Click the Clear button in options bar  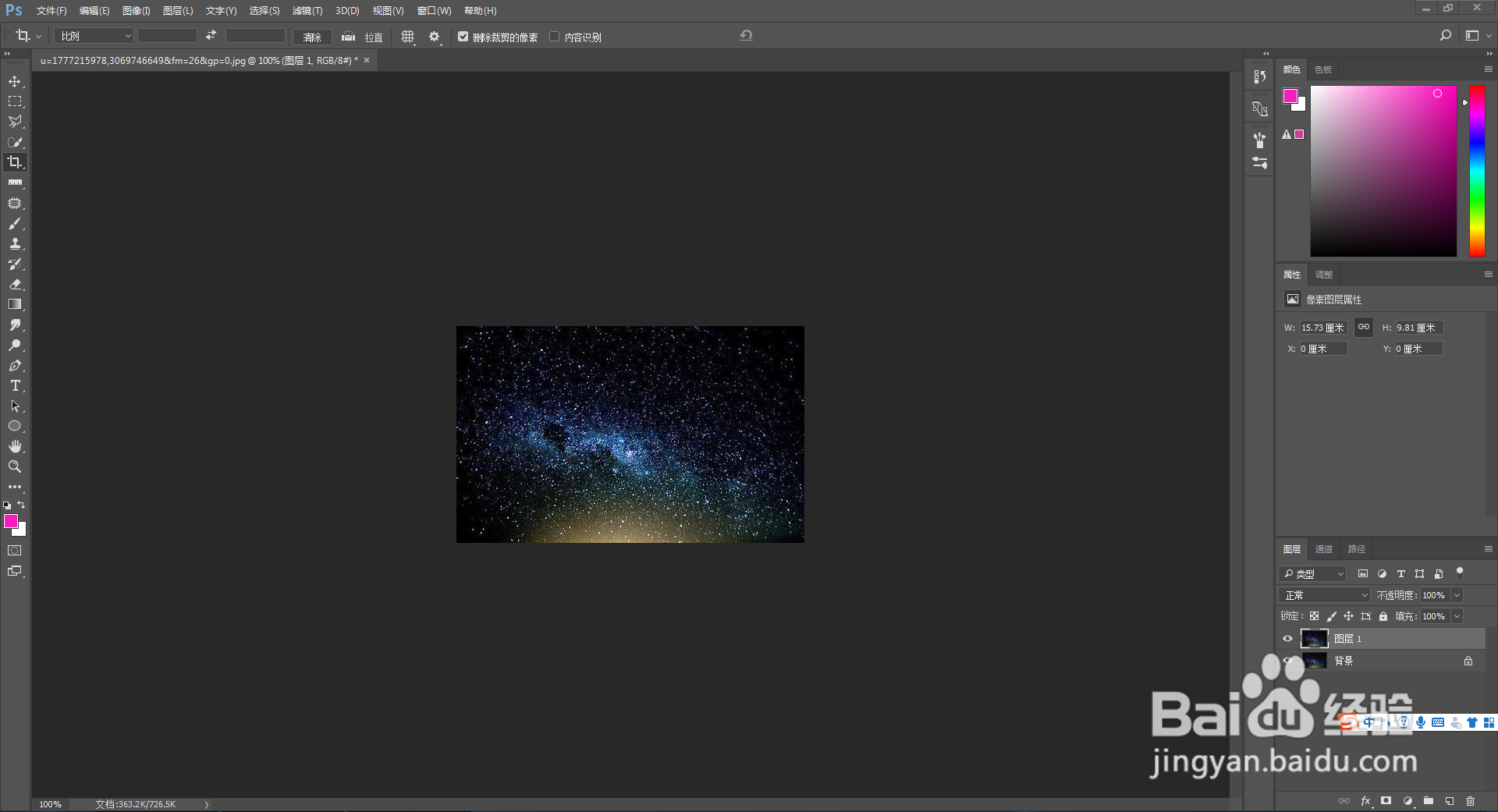tap(312, 37)
